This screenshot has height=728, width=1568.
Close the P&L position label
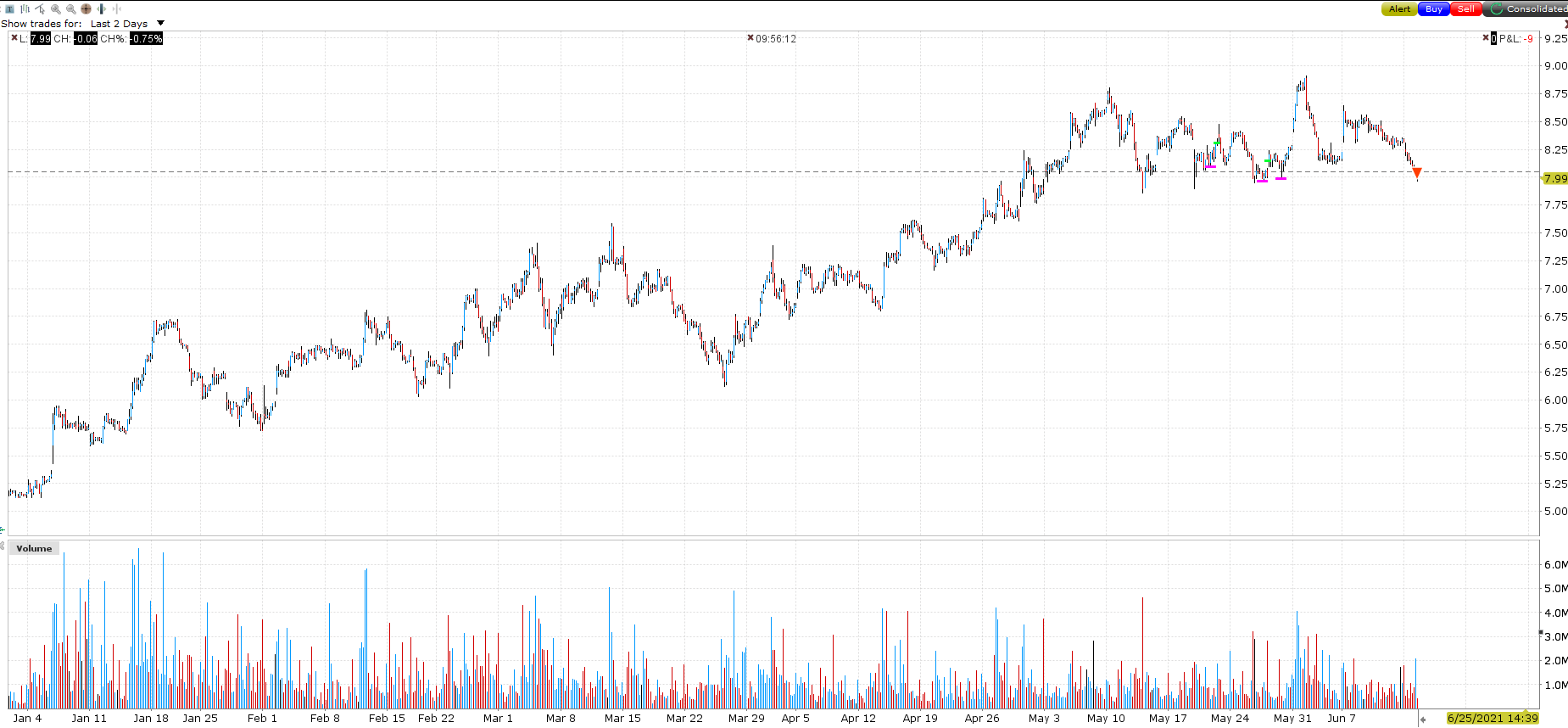tap(1485, 38)
